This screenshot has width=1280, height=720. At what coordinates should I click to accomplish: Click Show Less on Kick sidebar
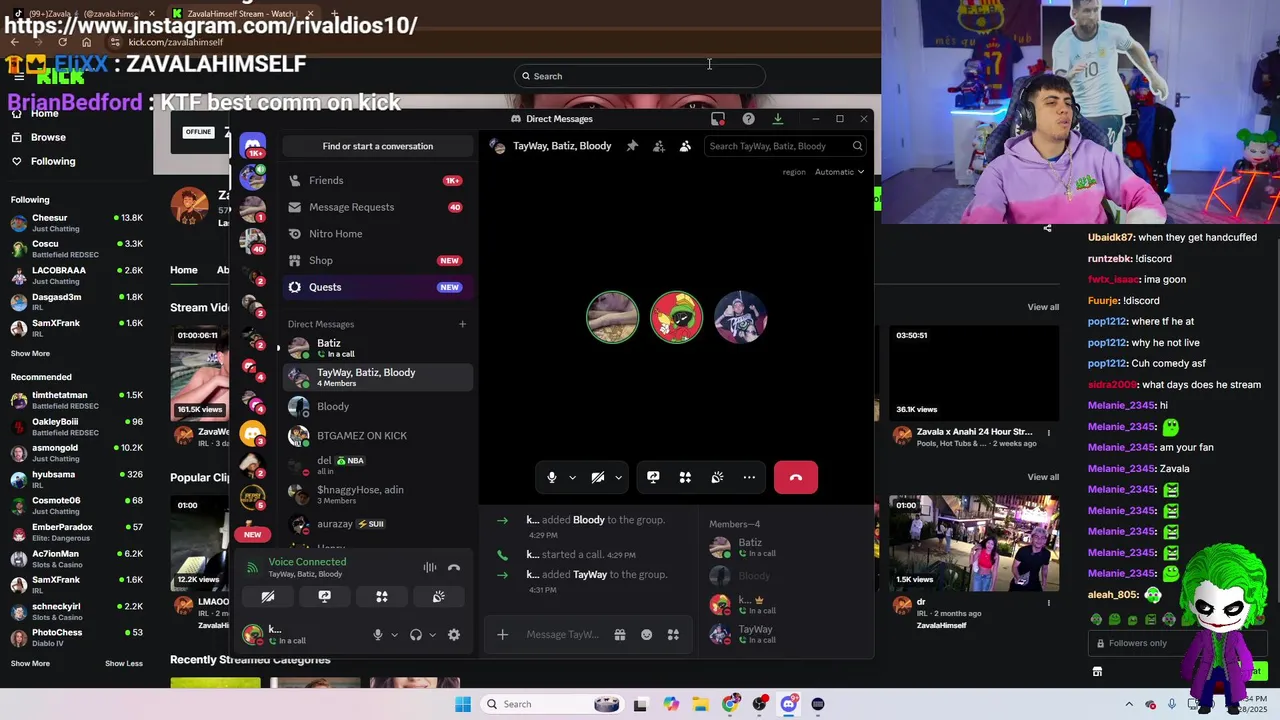pos(124,663)
